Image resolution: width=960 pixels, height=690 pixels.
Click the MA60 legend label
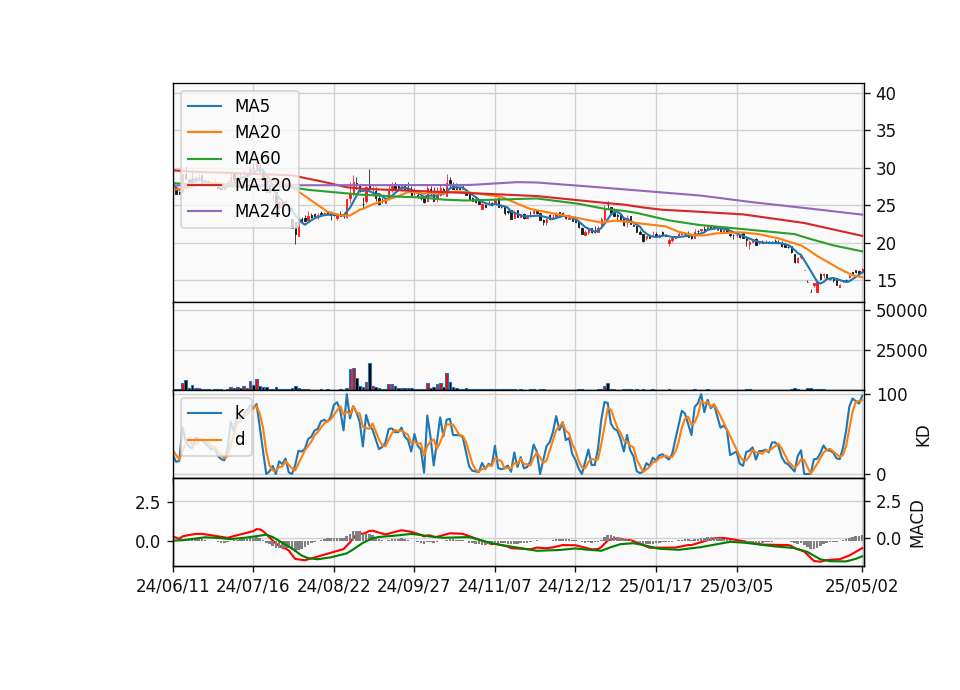257,158
